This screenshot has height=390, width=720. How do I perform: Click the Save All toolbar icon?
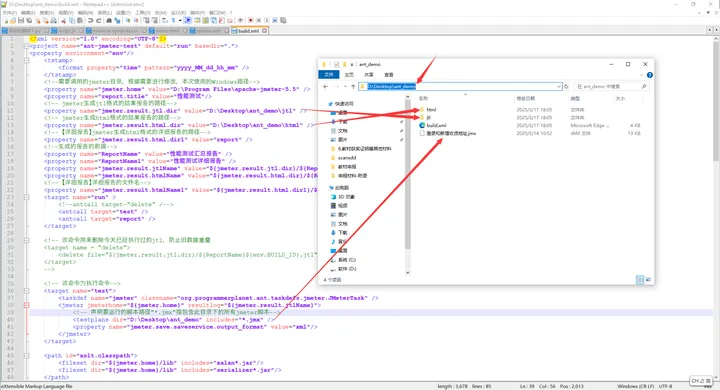click(29, 21)
